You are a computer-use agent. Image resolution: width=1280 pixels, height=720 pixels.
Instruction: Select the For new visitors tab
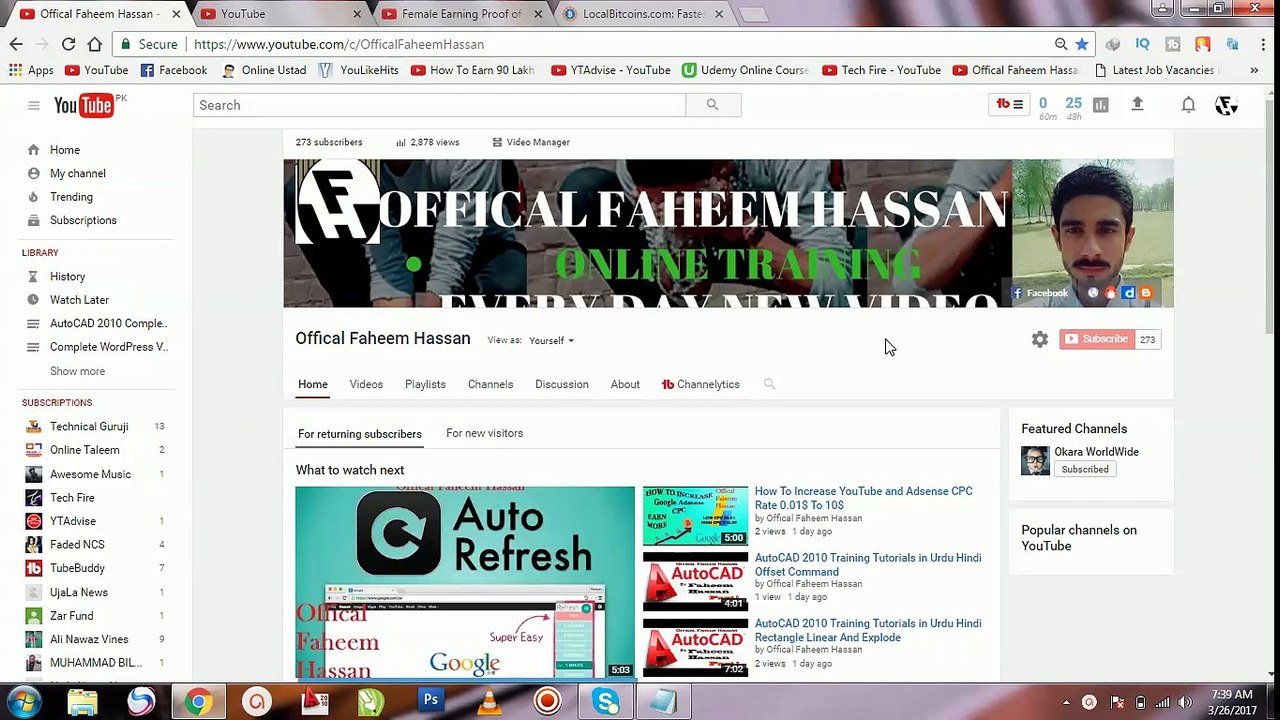[x=484, y=433]
